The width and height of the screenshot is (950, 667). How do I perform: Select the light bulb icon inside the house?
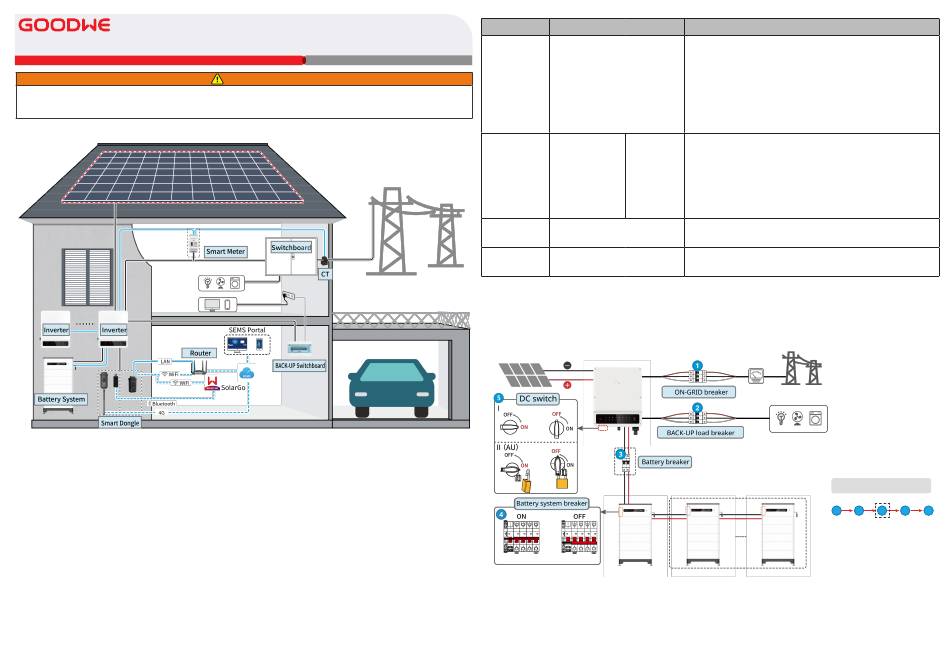point(208,283)
